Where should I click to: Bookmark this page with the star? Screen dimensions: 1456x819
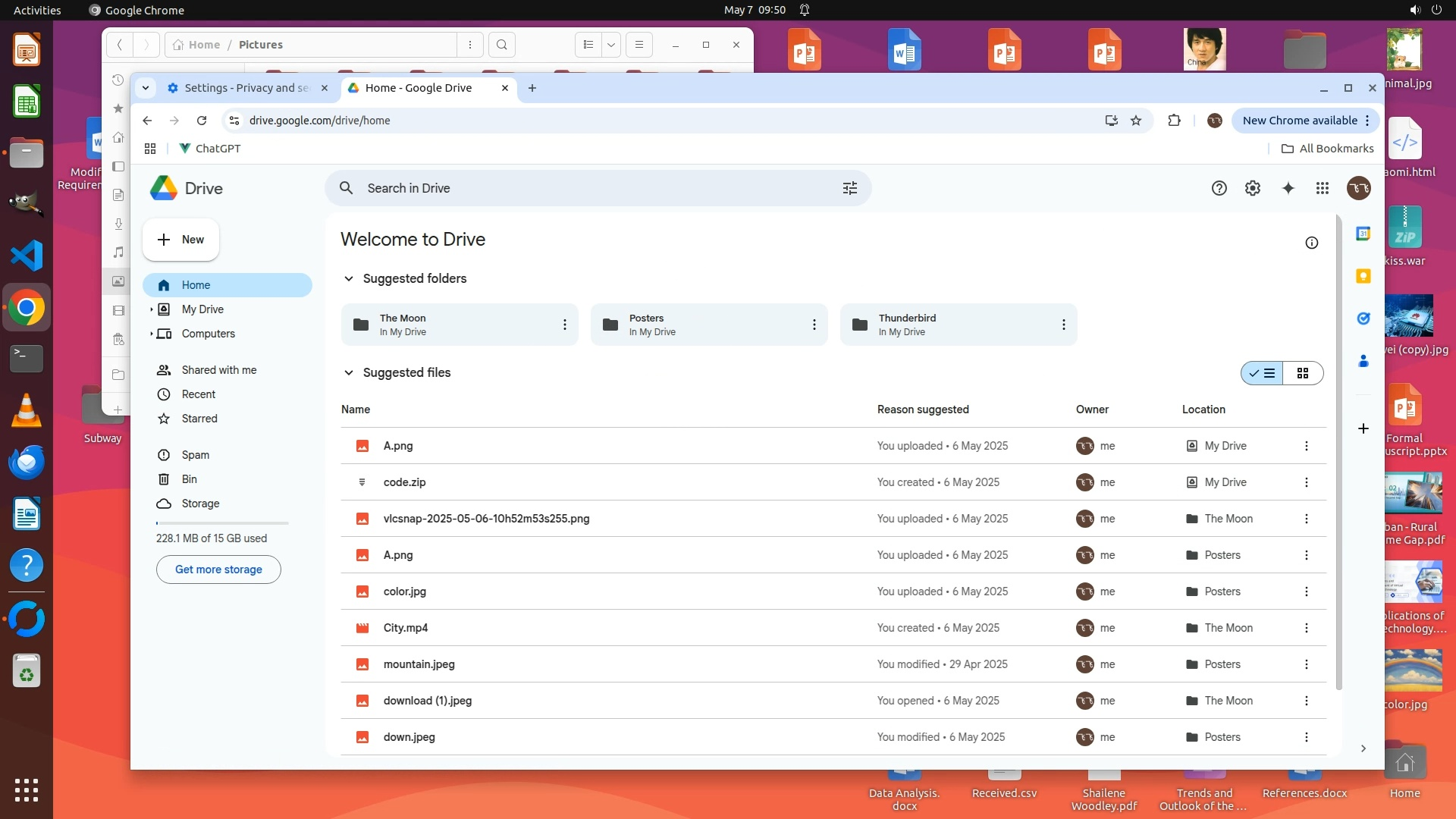click(1136, 121)
